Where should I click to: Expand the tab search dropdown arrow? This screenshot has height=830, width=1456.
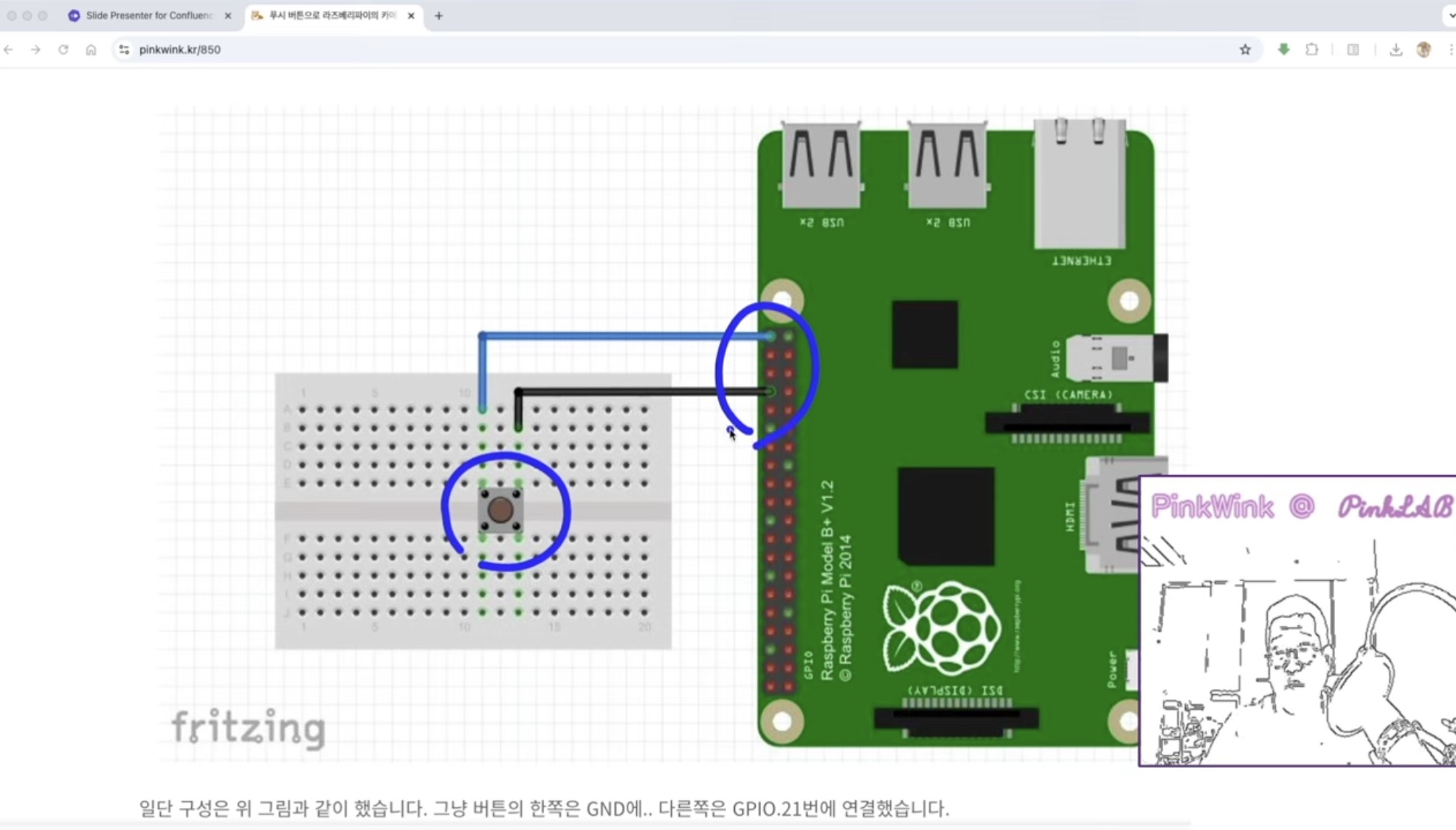[x=1450, y=15]
